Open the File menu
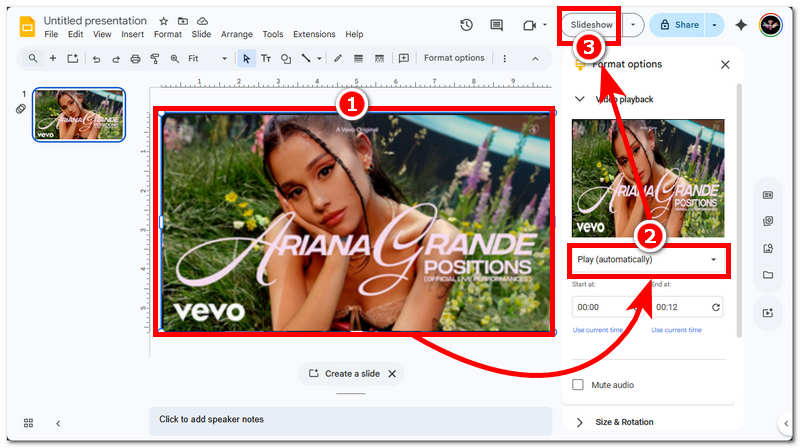Viewport: 800px width, 448px height. [x=51, y=34]
